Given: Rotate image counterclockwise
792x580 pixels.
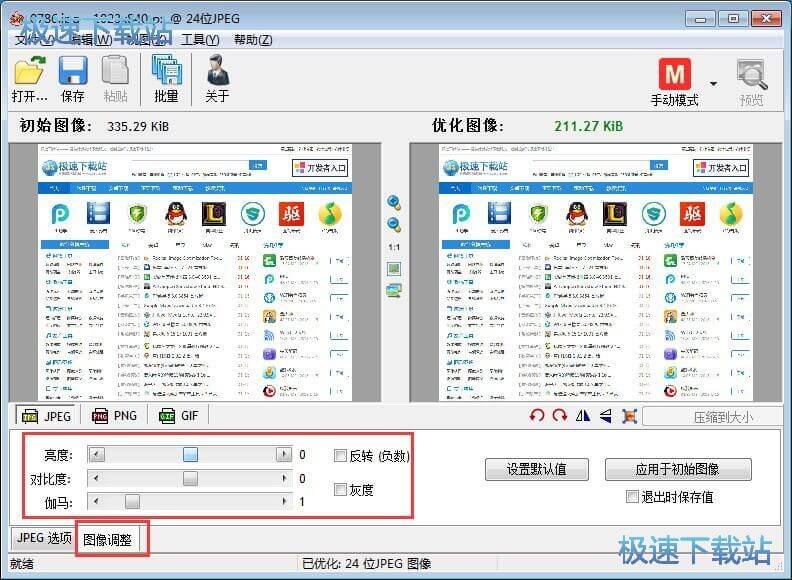Looking at the screenshot, I should tap(537, 416).
